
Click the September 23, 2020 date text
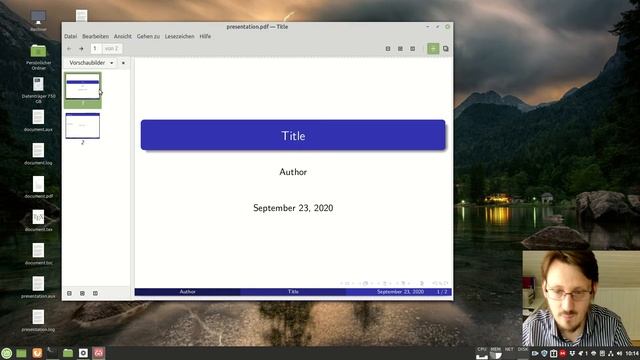point(293,208)
